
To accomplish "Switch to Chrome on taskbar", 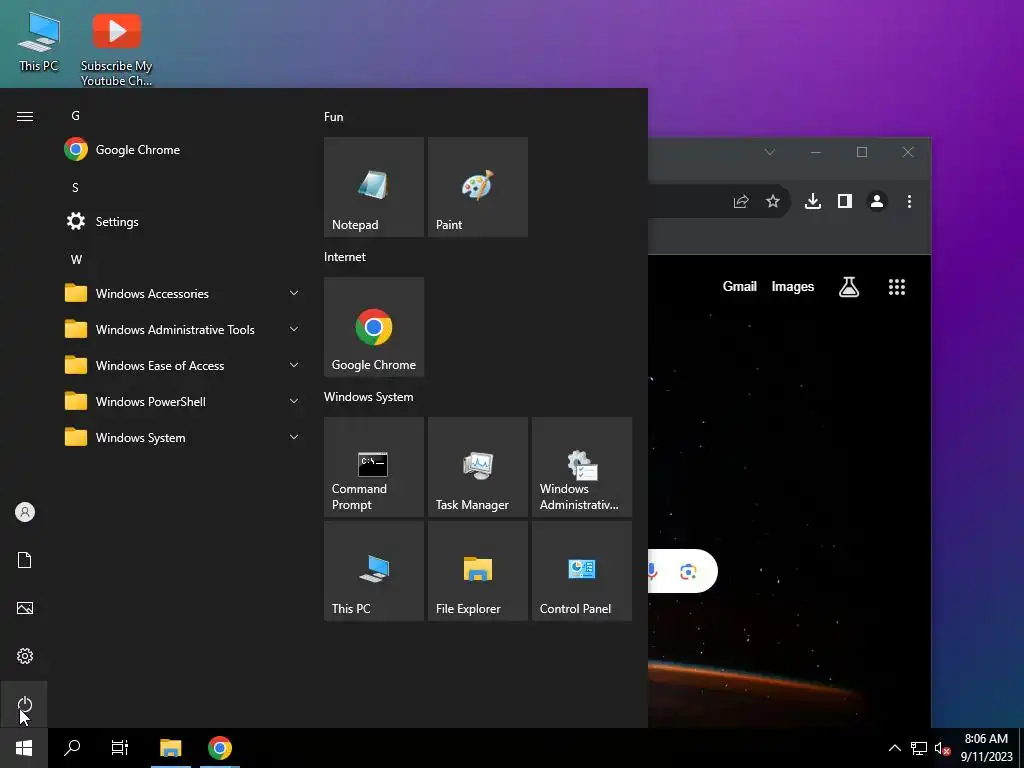I will pyautogui.click(x=219, y=748).
